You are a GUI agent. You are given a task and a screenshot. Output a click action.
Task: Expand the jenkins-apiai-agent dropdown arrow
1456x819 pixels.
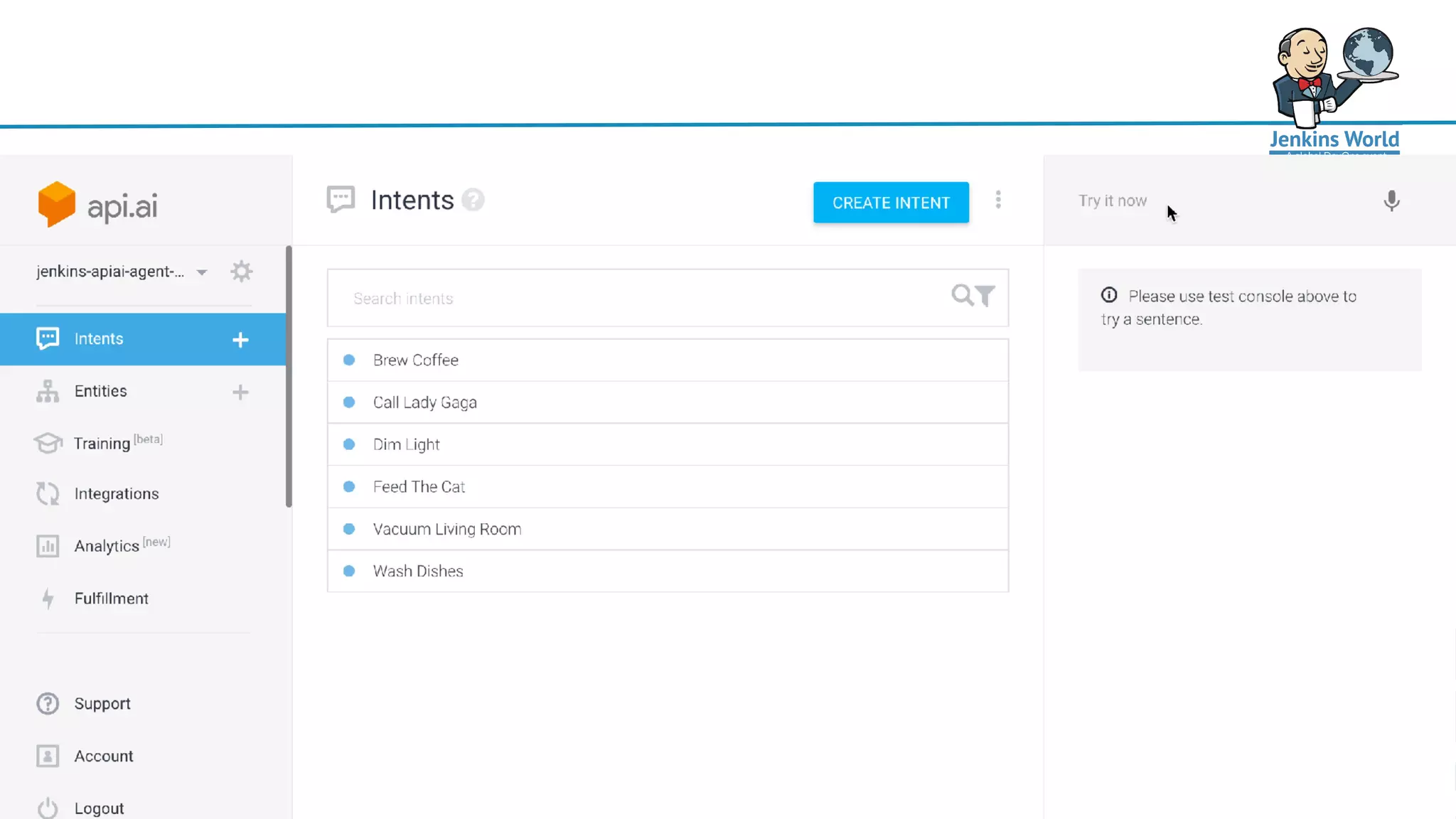[202, 272]
